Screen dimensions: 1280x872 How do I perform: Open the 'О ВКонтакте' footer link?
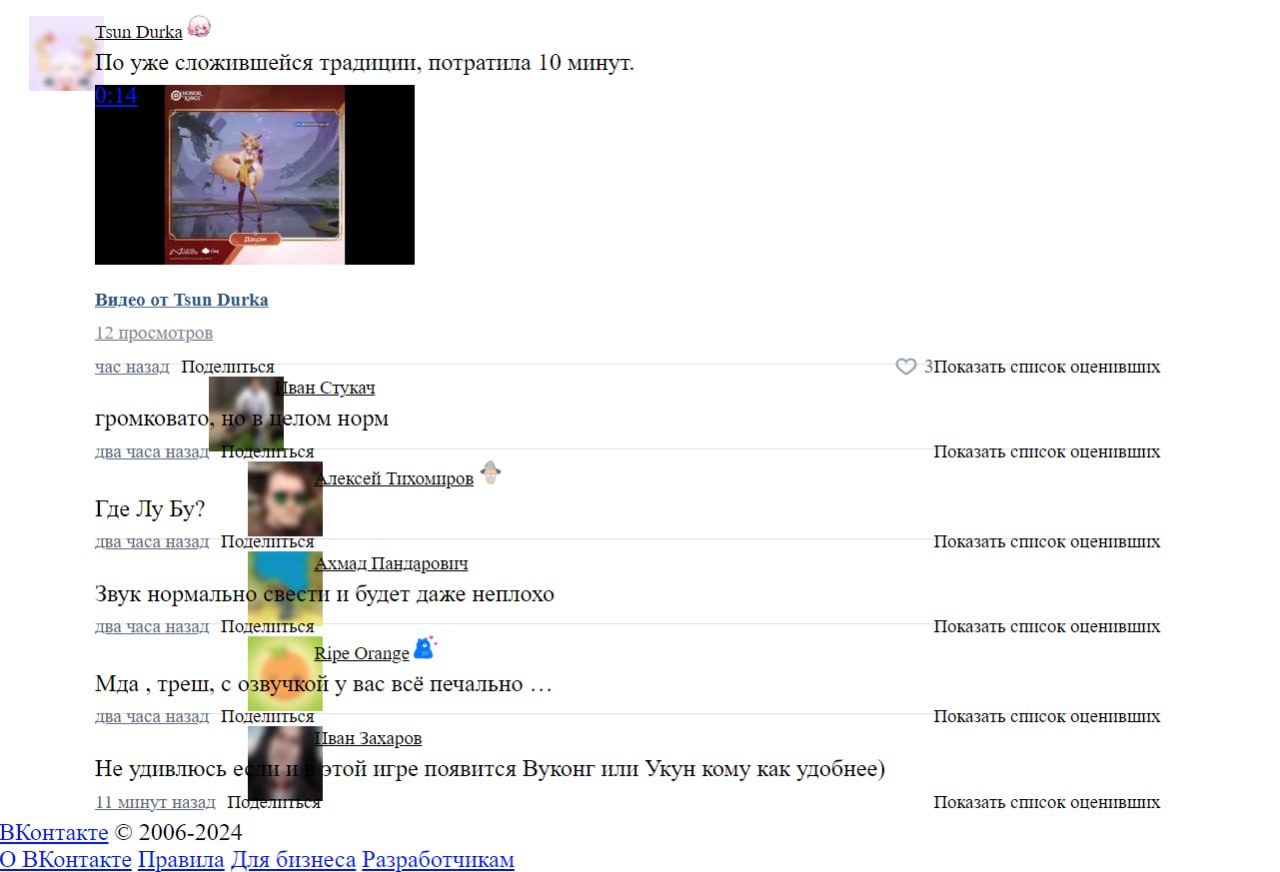pyautogui.click(x=66, y=860)
